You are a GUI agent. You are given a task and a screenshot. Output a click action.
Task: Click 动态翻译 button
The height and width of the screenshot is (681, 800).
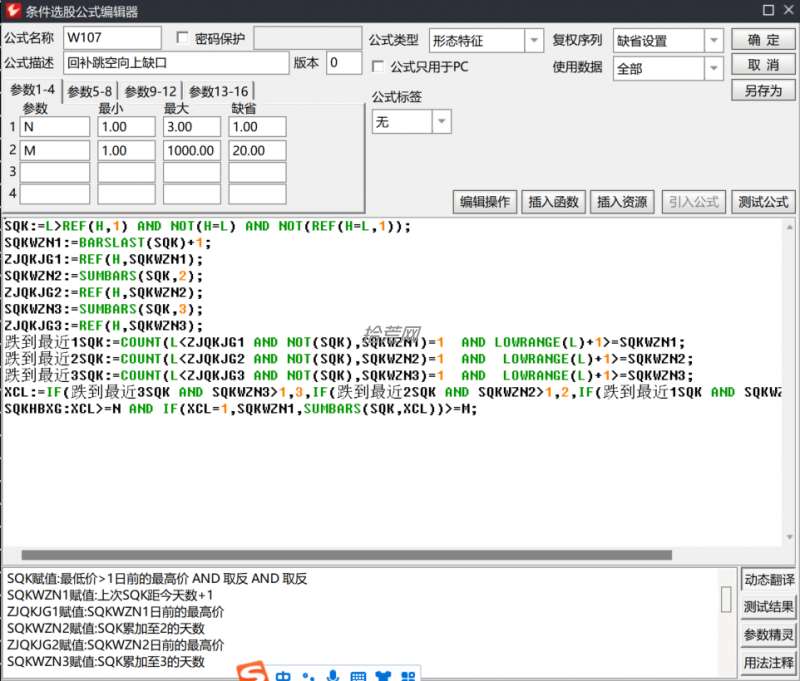(768, 579)
